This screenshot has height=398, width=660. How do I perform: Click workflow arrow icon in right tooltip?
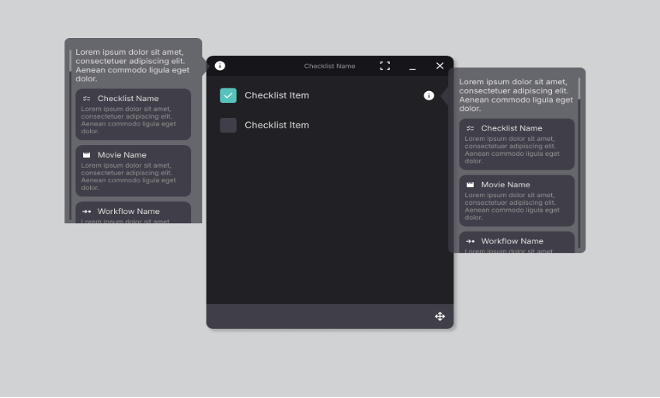coord(470,241)
